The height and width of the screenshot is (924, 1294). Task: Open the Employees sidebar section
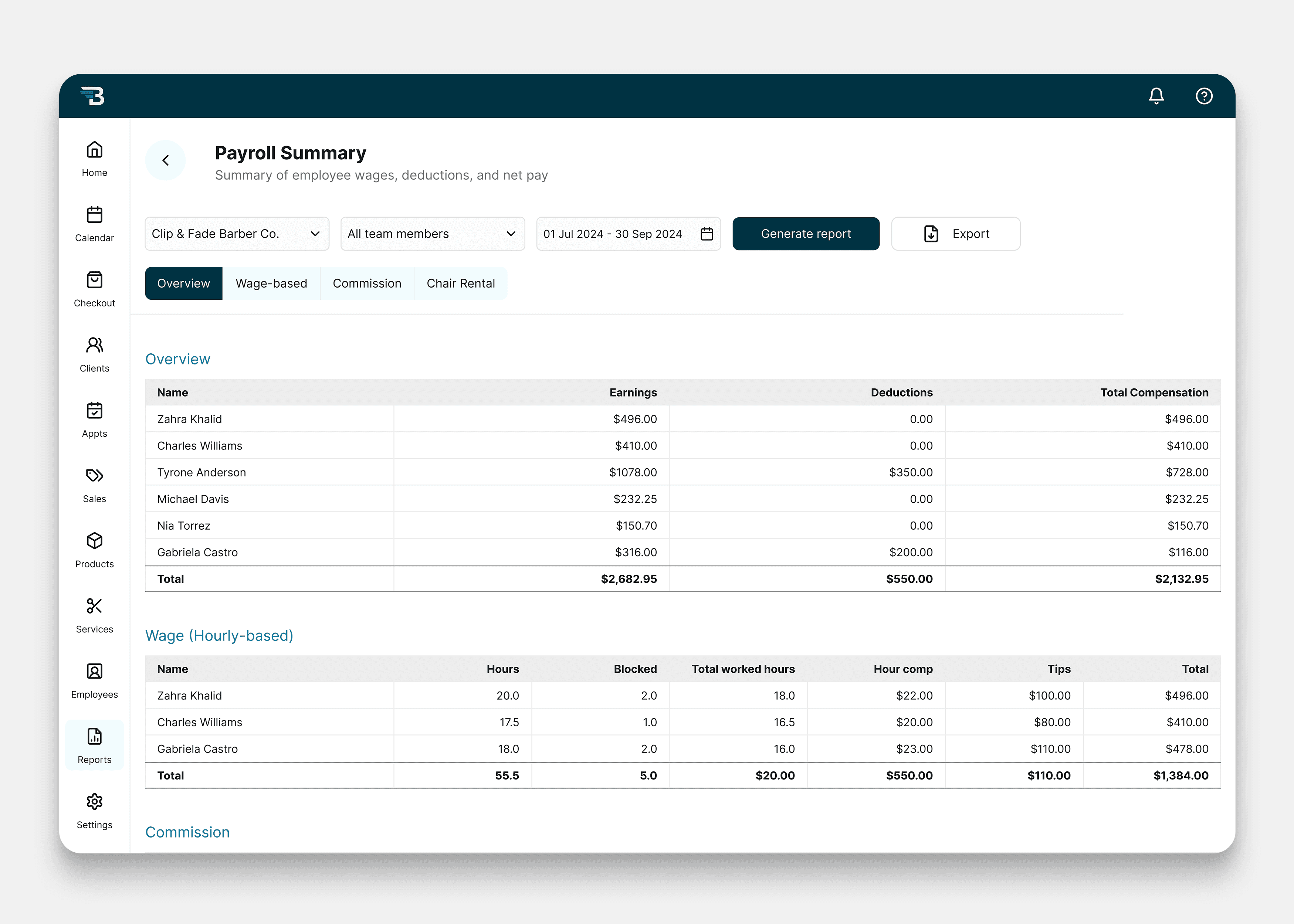click(x=94, y=680)
